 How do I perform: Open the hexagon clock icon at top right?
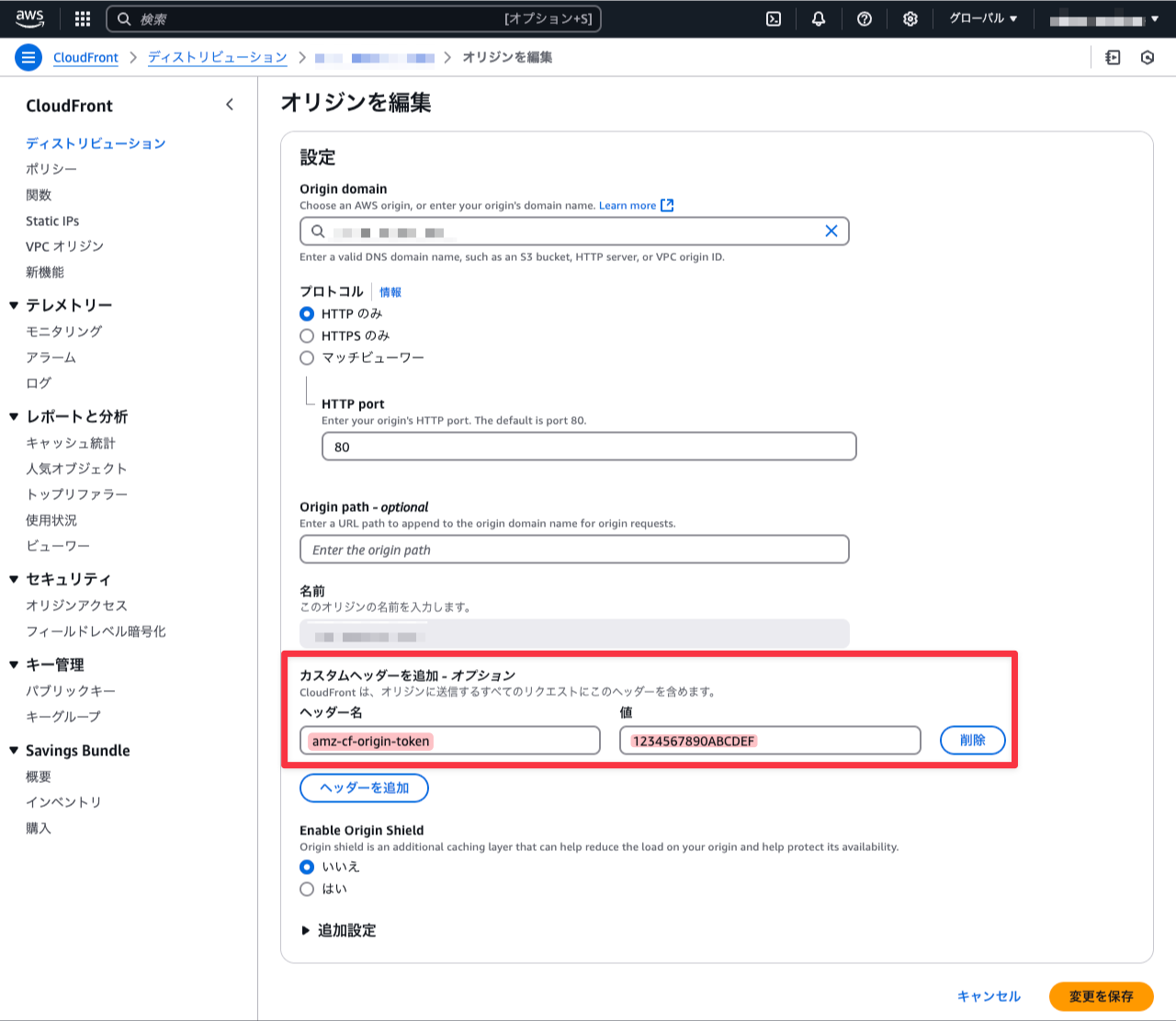[1148, 57]
